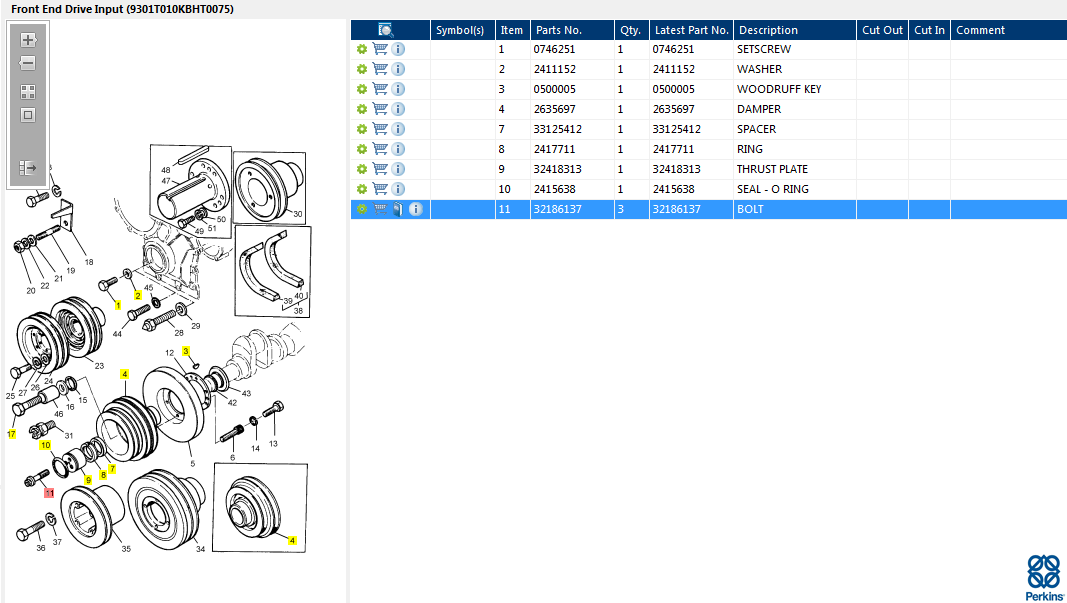
Task: Show info for the DAMPER row
Action: pyautogui.click(x=399, y=109)
